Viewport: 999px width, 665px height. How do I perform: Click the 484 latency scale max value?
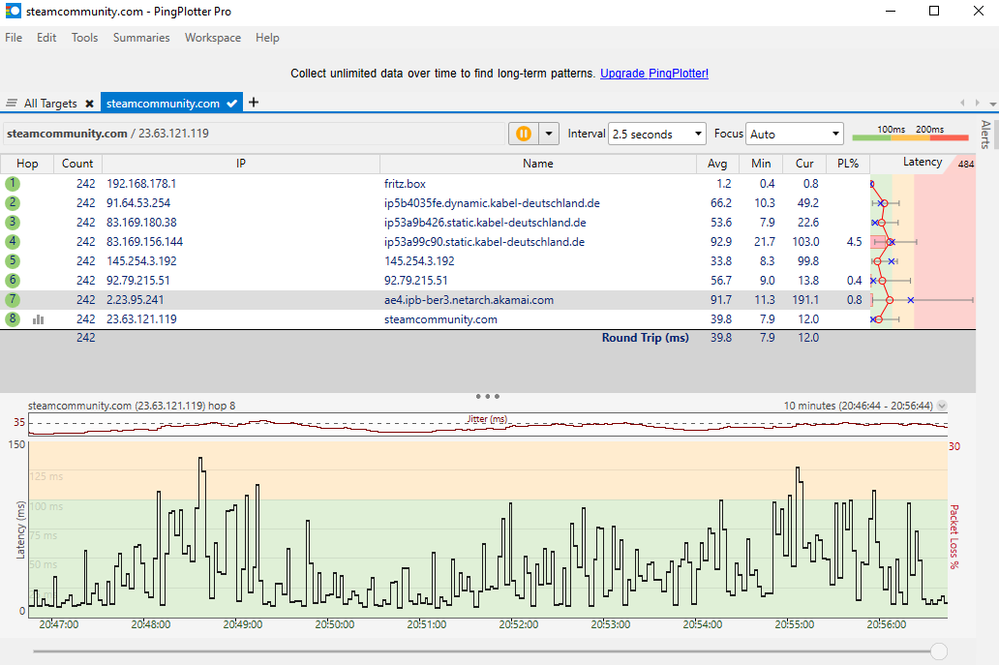(x=966, y=164)
